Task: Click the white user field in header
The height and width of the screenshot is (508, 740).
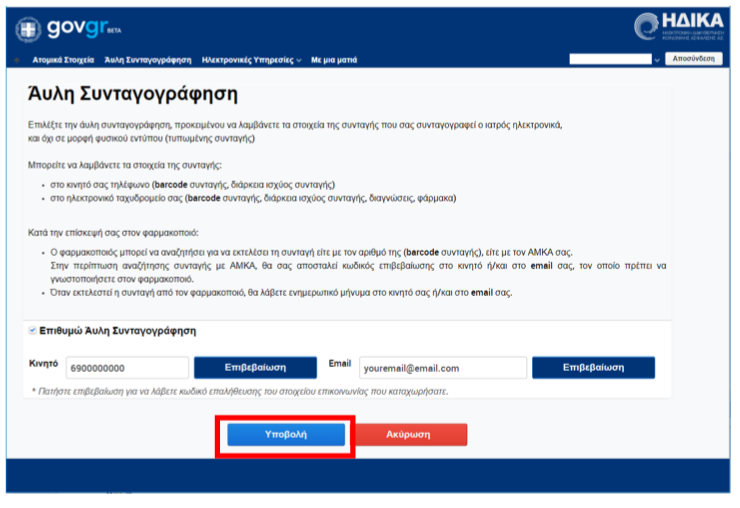Action: (x=610, y=60)
